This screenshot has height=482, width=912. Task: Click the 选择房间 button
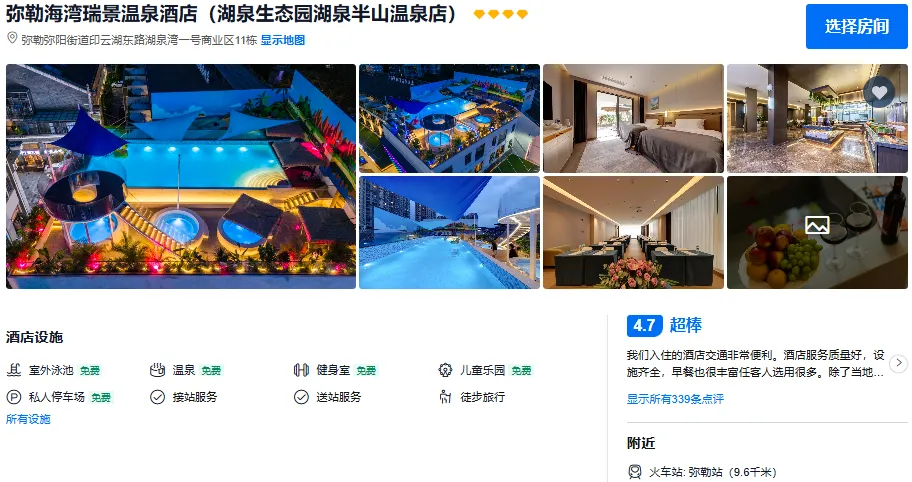pos(857,26)
